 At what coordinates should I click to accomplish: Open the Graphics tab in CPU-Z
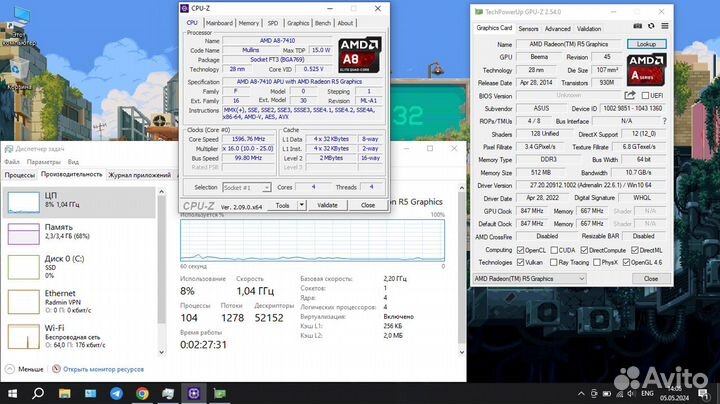[x=298, y=23]
